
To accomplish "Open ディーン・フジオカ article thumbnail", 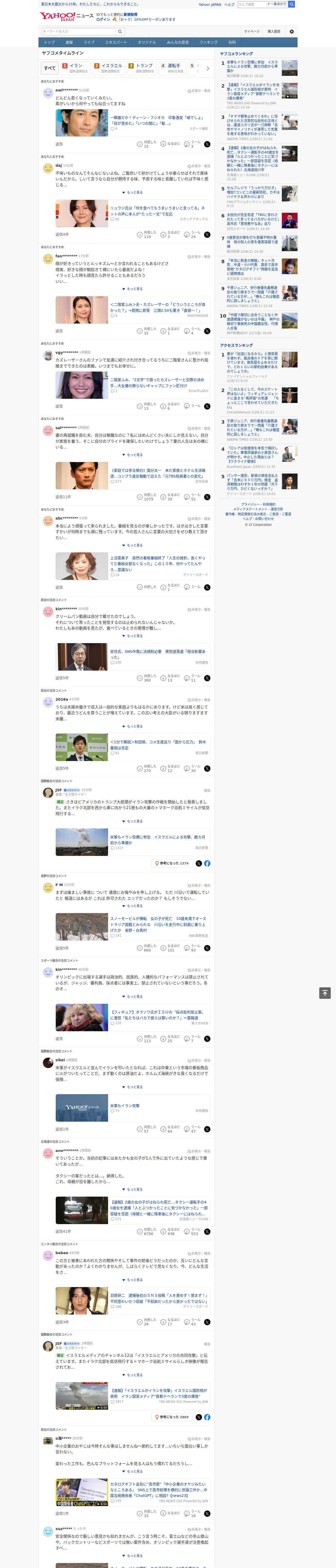I will click(82, 123).
